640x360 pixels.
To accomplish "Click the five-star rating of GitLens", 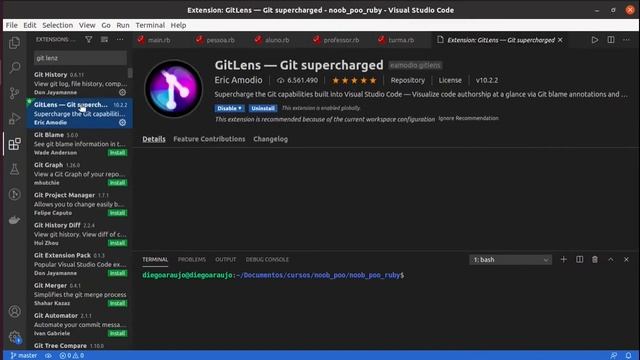I will coord(354,80).
